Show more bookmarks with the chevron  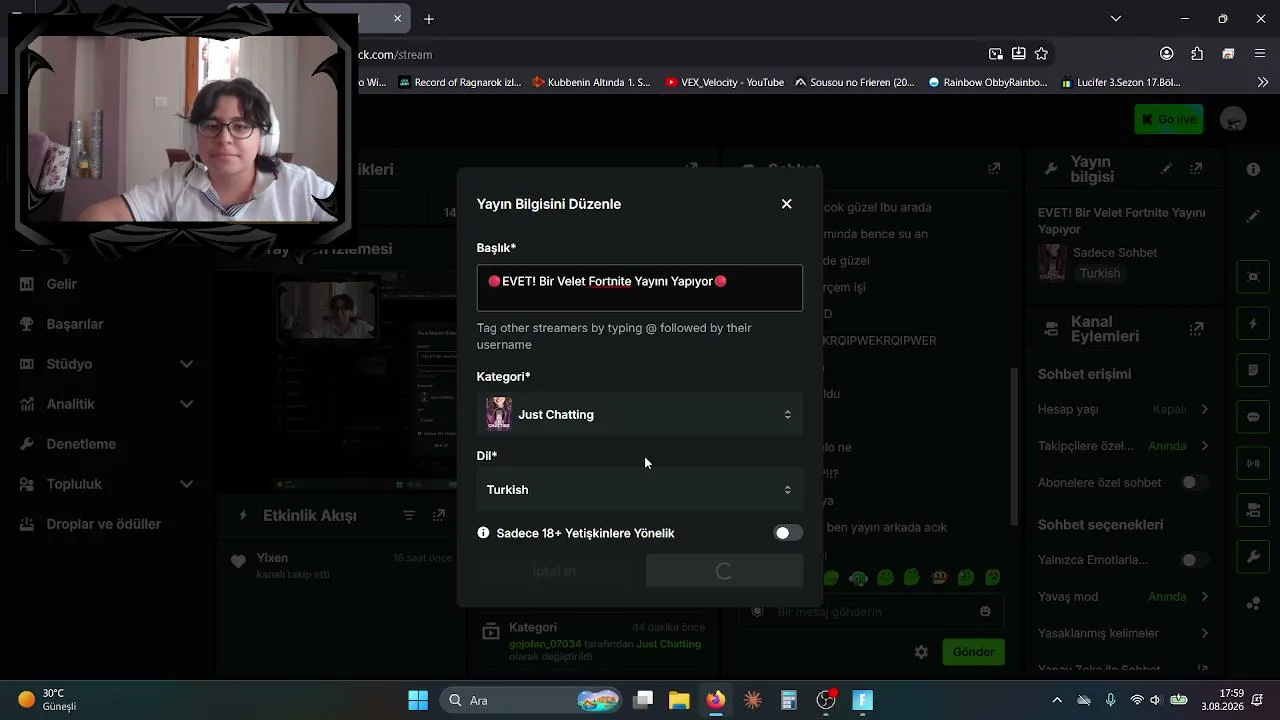pos(1262,82)
